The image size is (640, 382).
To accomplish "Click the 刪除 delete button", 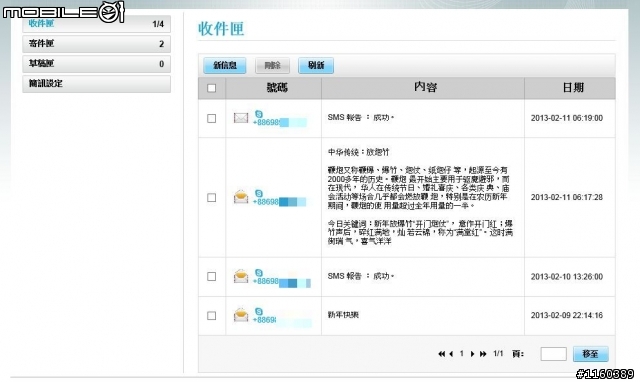I will point(272,65).
